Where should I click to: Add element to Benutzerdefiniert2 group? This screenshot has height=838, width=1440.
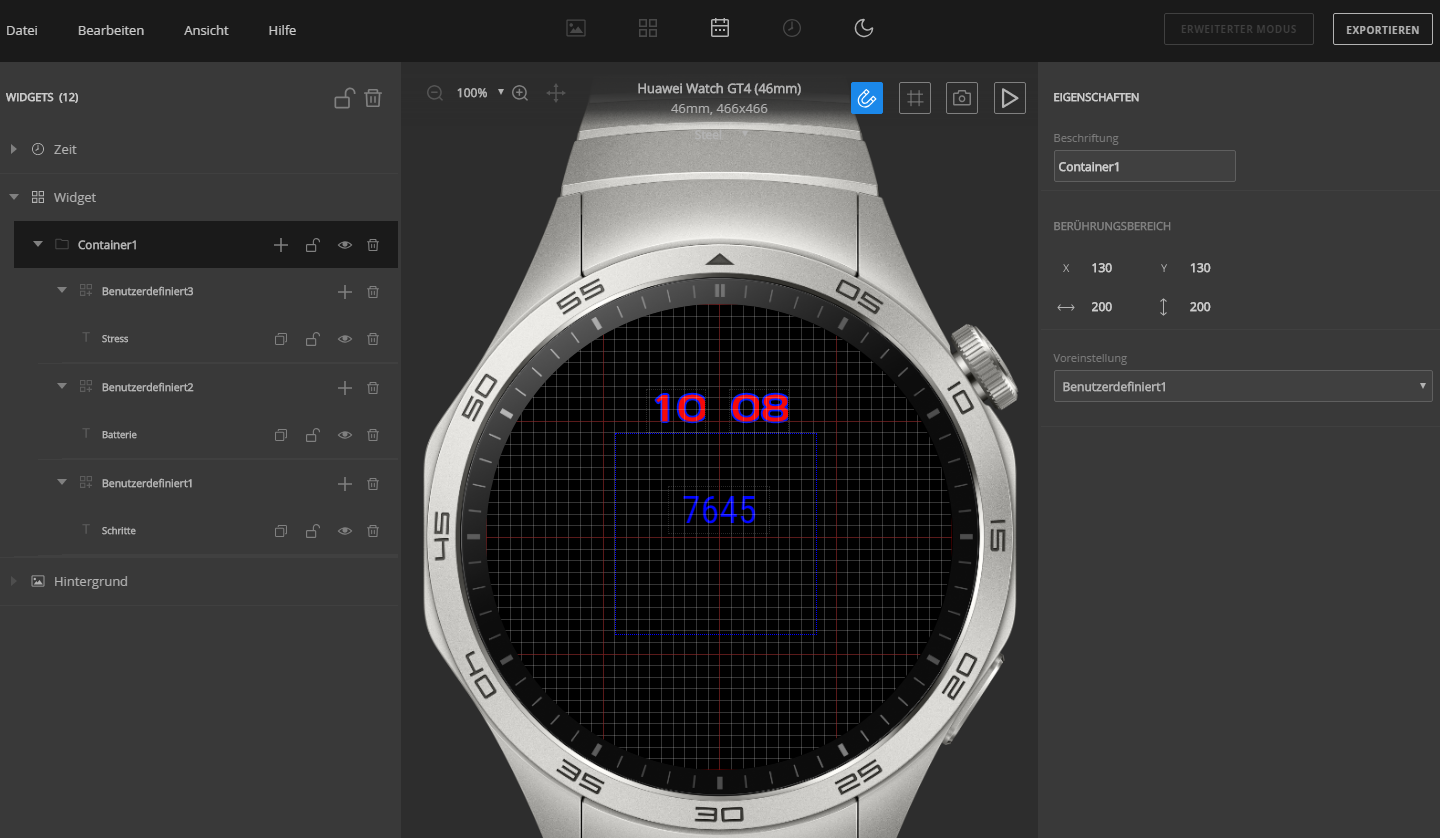[x=345, y=387]
